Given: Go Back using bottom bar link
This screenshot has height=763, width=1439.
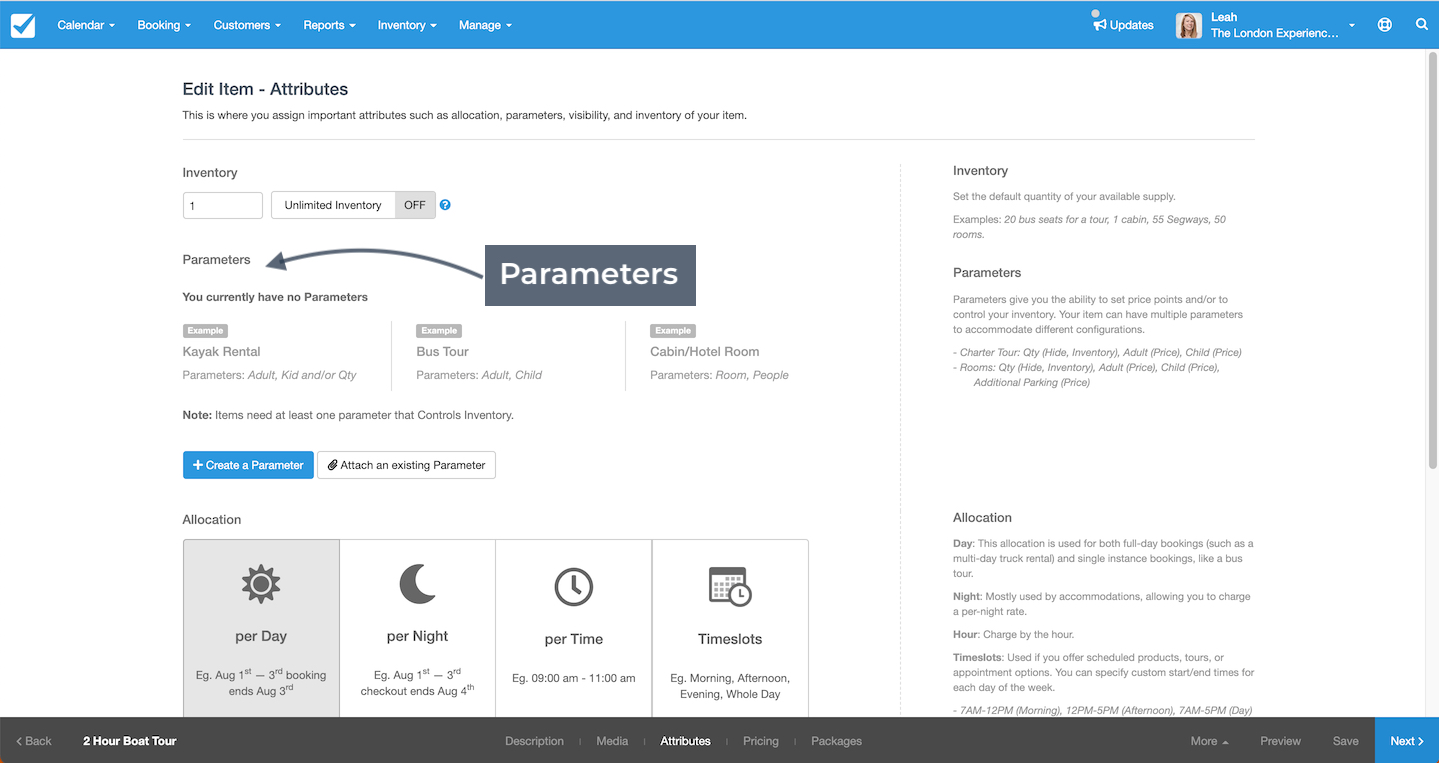Looking at the screenshot, I should (34, 741).
